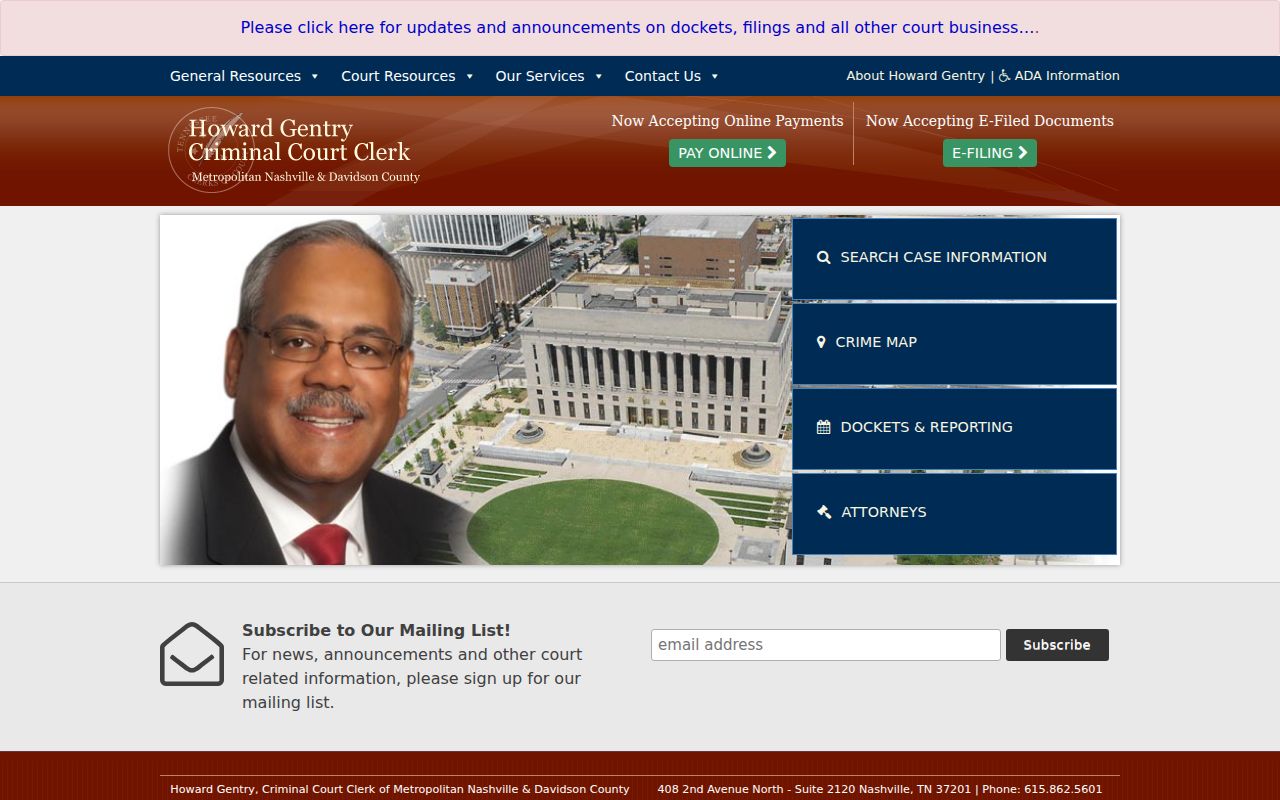
Task: Open the ATTORNEYS tile
Action: [954, 513]
